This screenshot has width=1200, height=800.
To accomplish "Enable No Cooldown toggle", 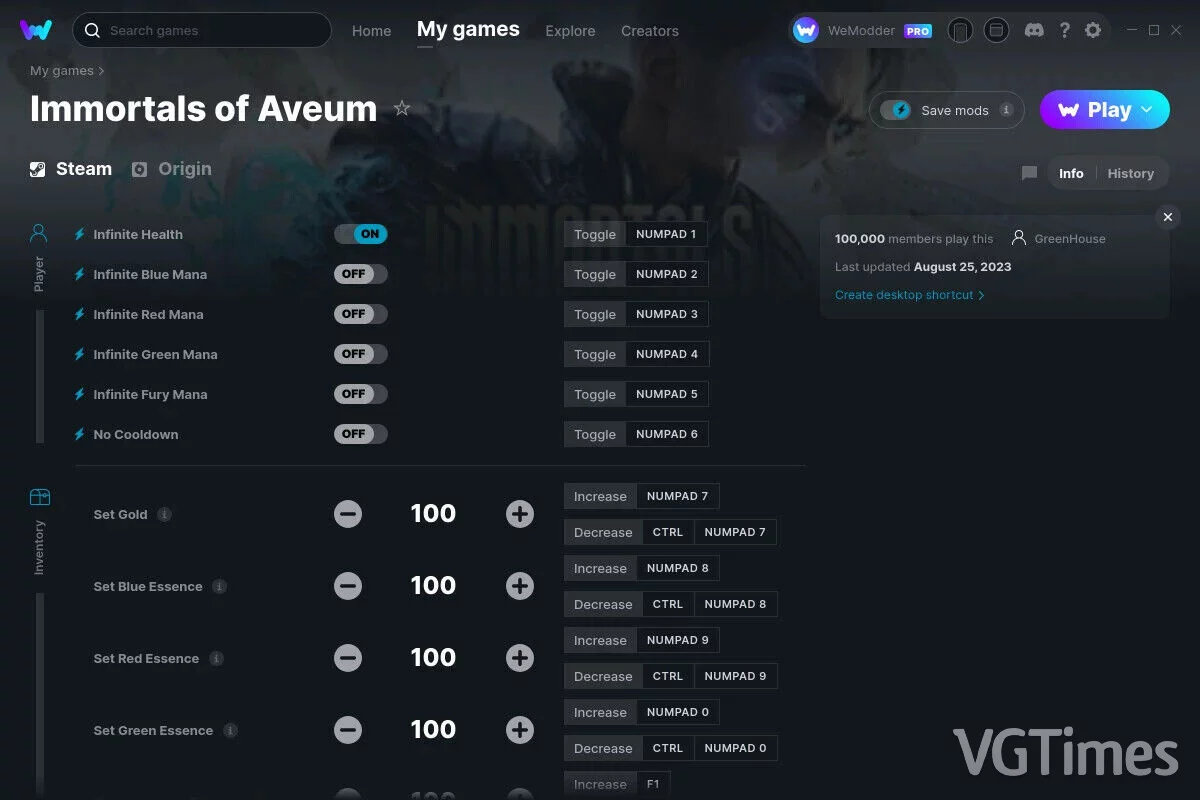I will (361, 434).
